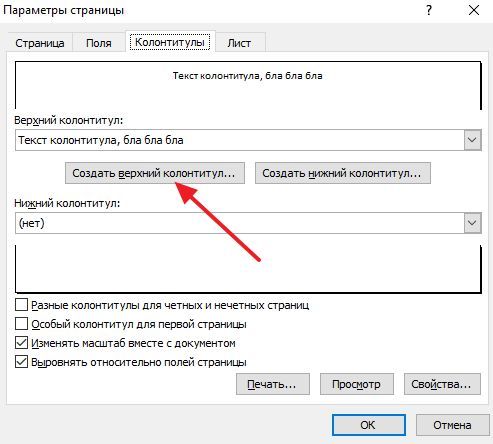Cancel with the Отмена button
Viewport: 493px width, 444px height.
tap(453, 425)
